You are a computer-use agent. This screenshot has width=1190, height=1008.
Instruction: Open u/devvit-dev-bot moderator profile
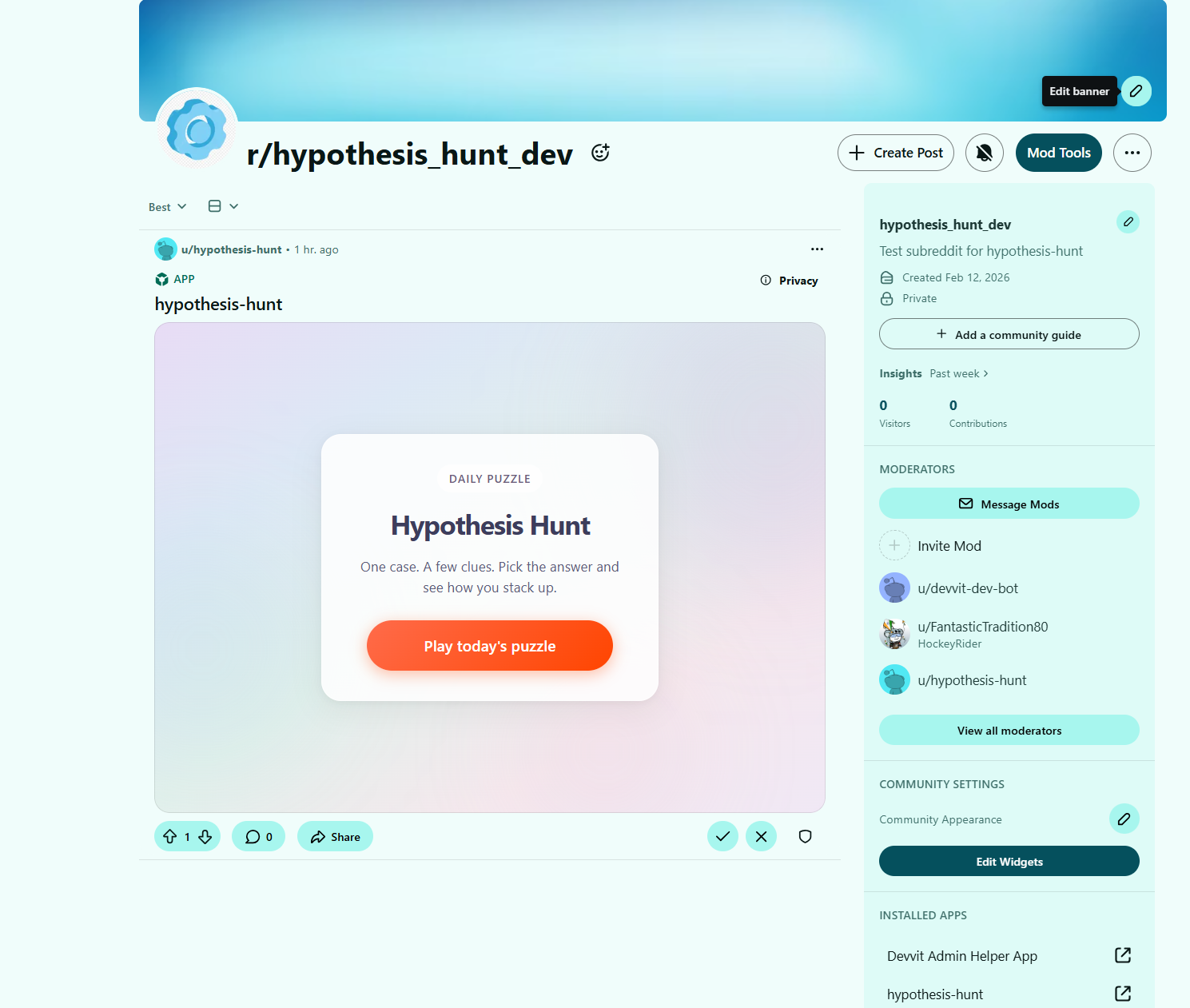pos(967,588)
